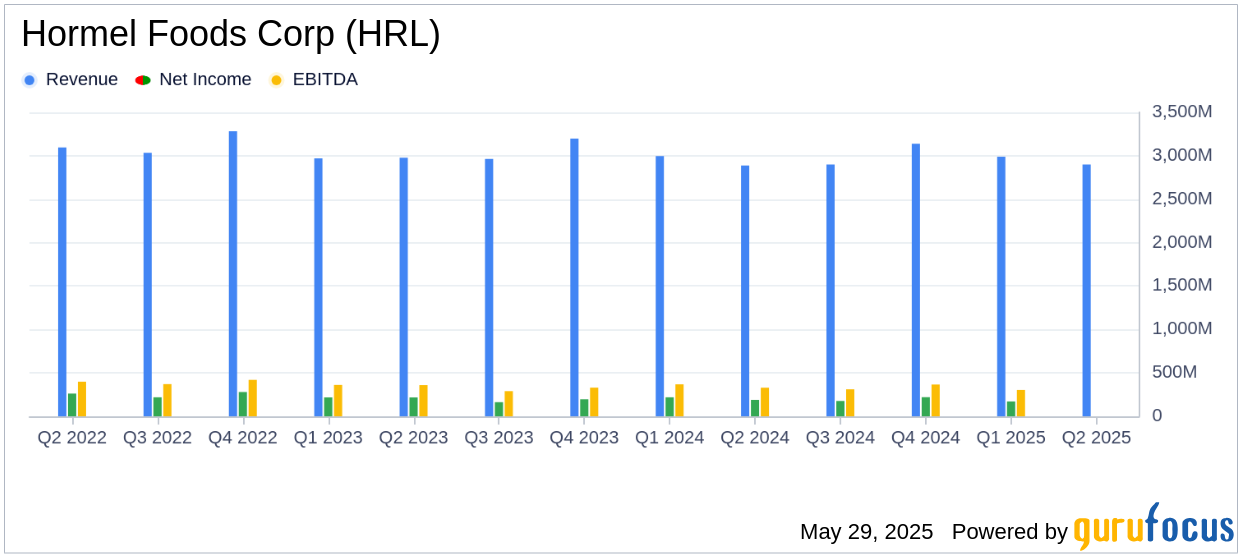
Task: Click the Q2 2023 axis label
Action: (413, 438)
